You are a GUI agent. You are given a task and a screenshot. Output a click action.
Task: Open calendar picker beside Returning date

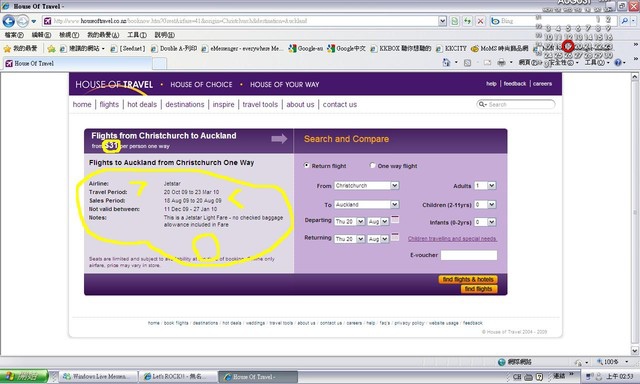[395, 237]
